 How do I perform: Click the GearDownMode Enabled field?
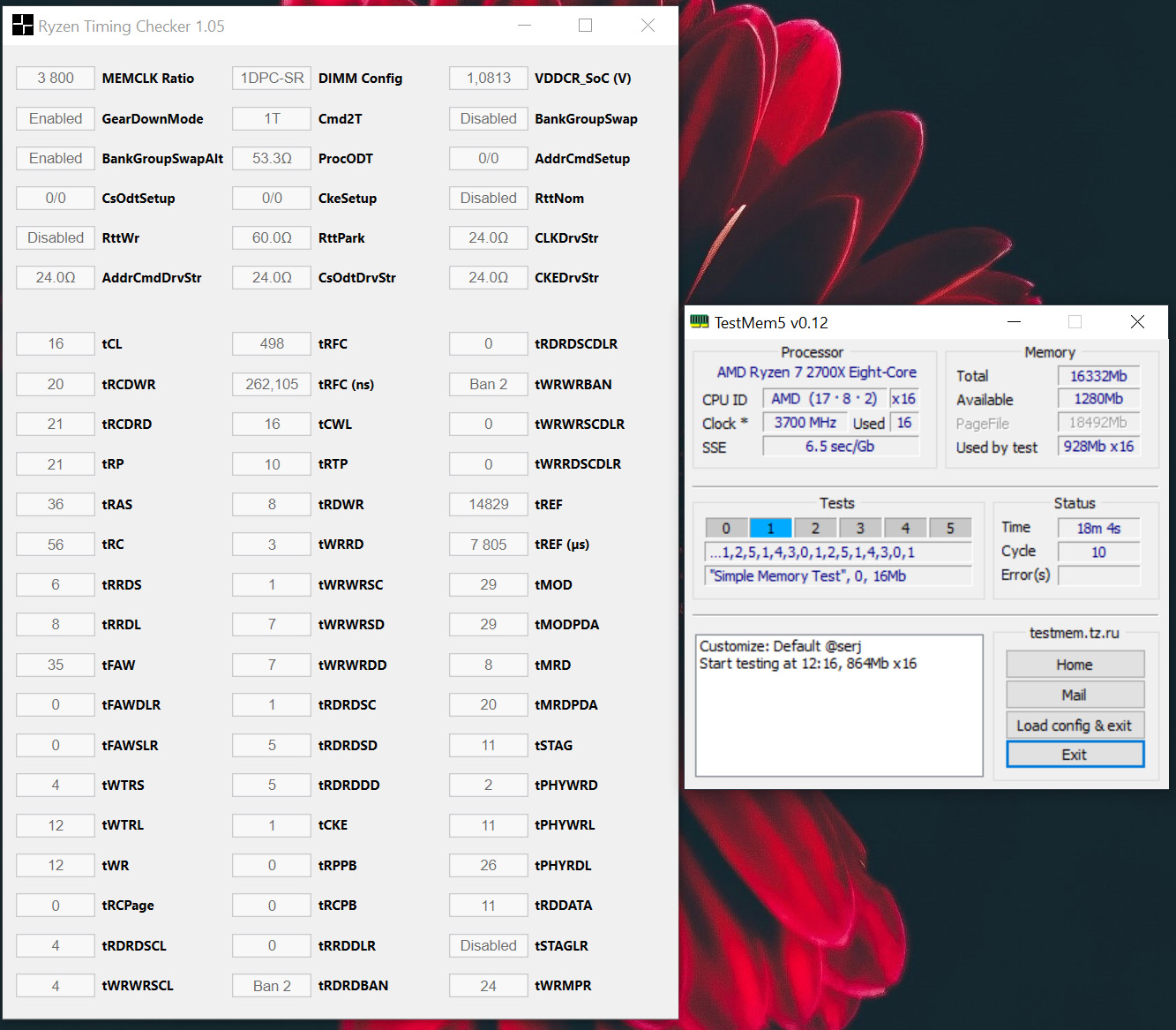coord(56,118)
